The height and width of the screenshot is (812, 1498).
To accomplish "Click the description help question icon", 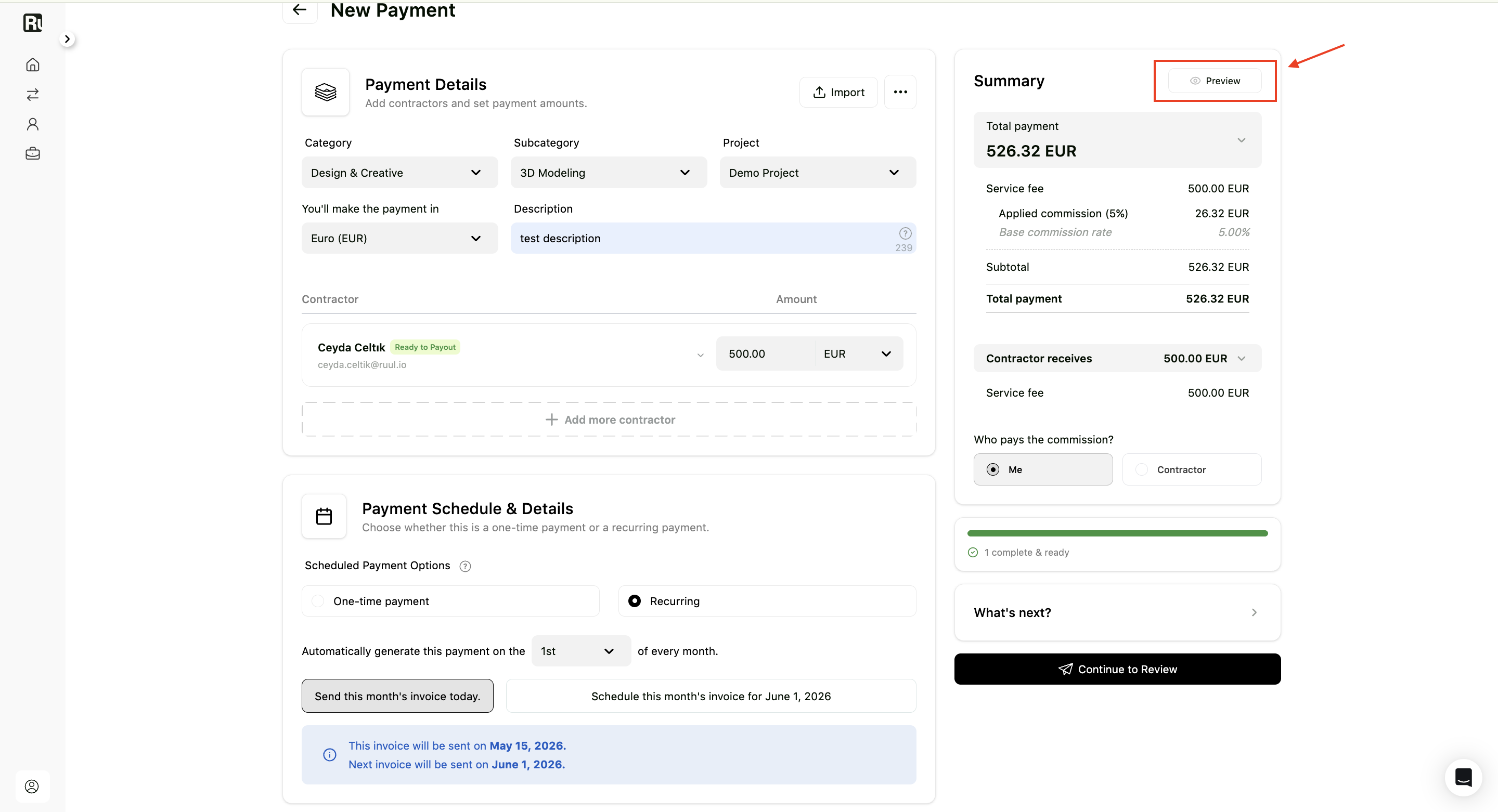I will (905, 233).
